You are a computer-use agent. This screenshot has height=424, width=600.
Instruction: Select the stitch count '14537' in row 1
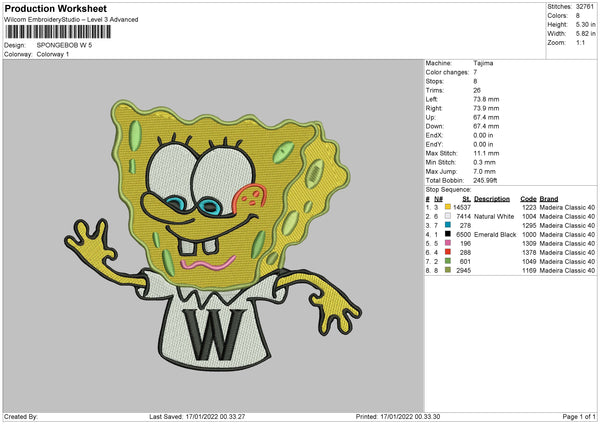(462, 207)
